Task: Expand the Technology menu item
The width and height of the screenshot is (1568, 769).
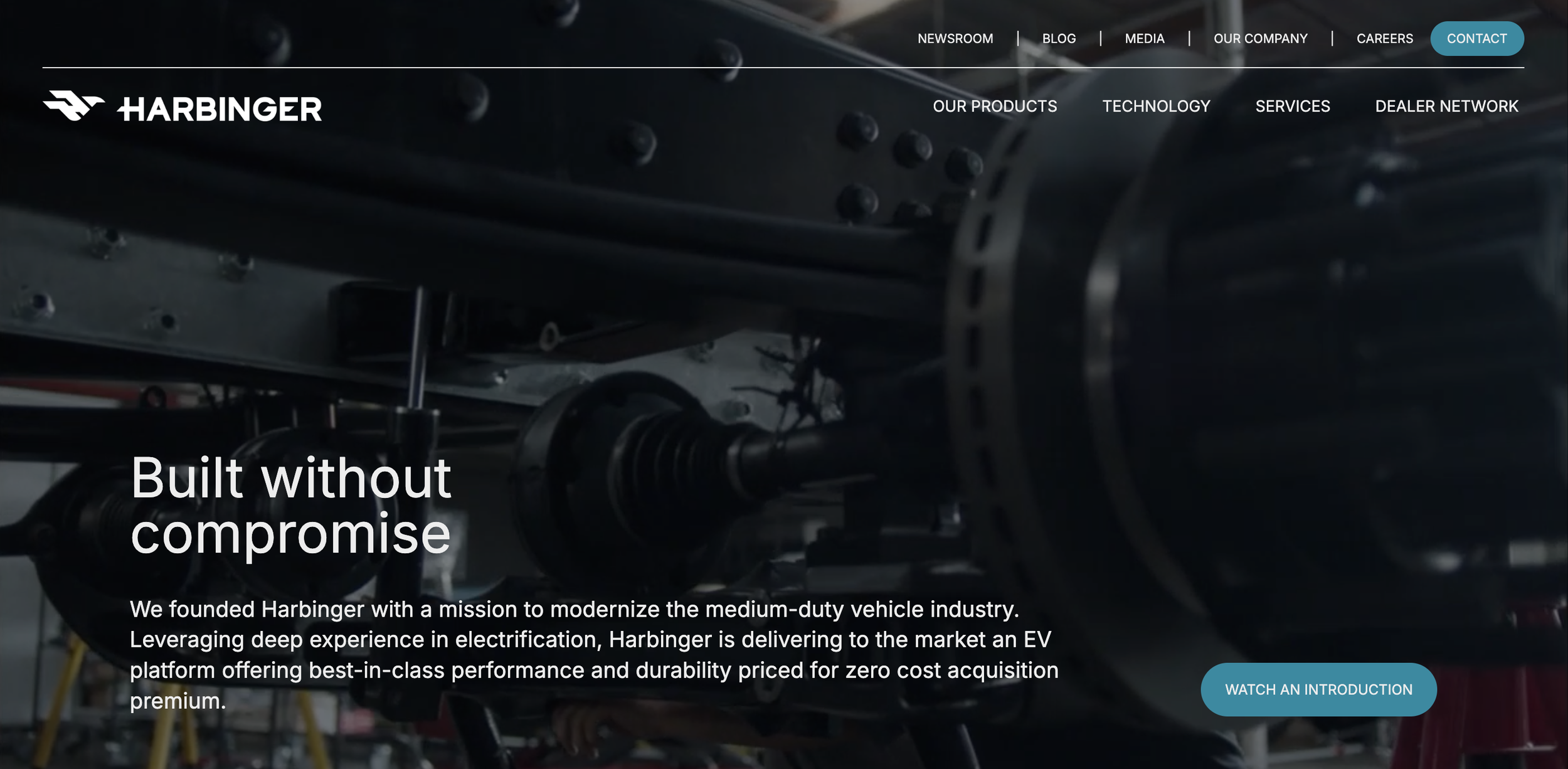Action: [1156, 107]
